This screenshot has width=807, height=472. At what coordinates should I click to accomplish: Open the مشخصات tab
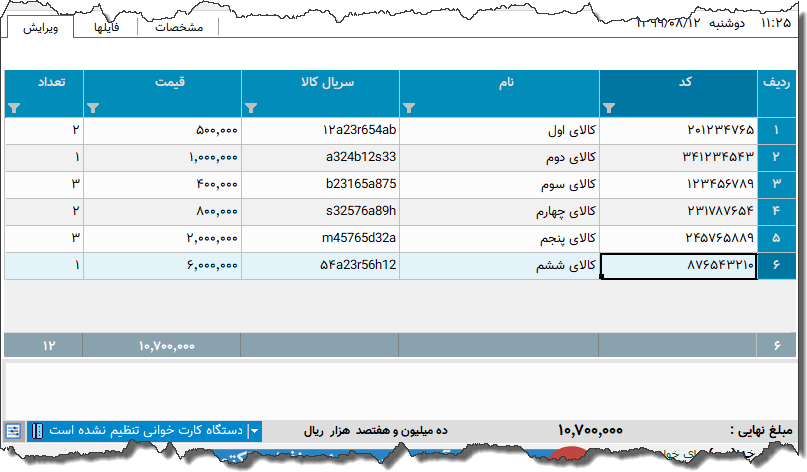coord(181,27)
